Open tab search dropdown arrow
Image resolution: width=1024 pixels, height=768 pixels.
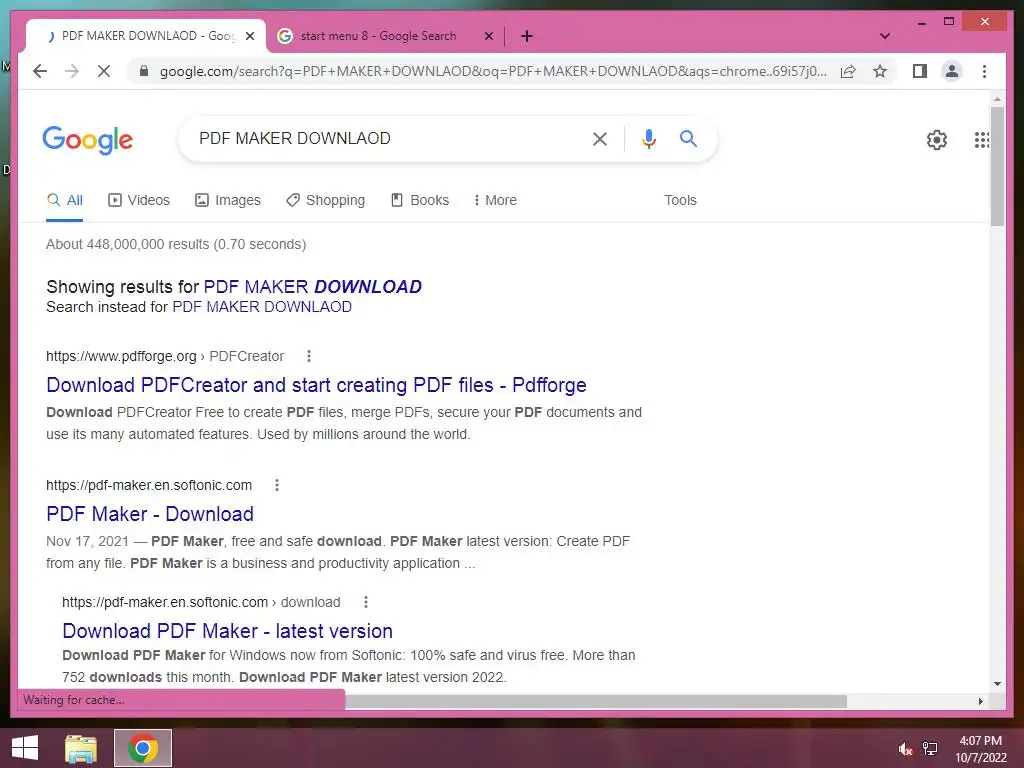point(885,36)
